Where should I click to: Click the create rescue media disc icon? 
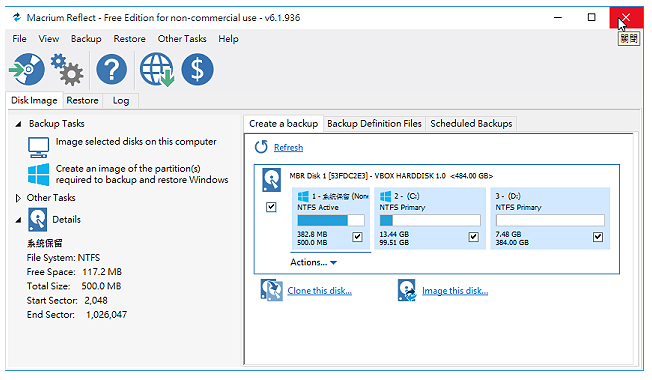(x=27, y=69)
